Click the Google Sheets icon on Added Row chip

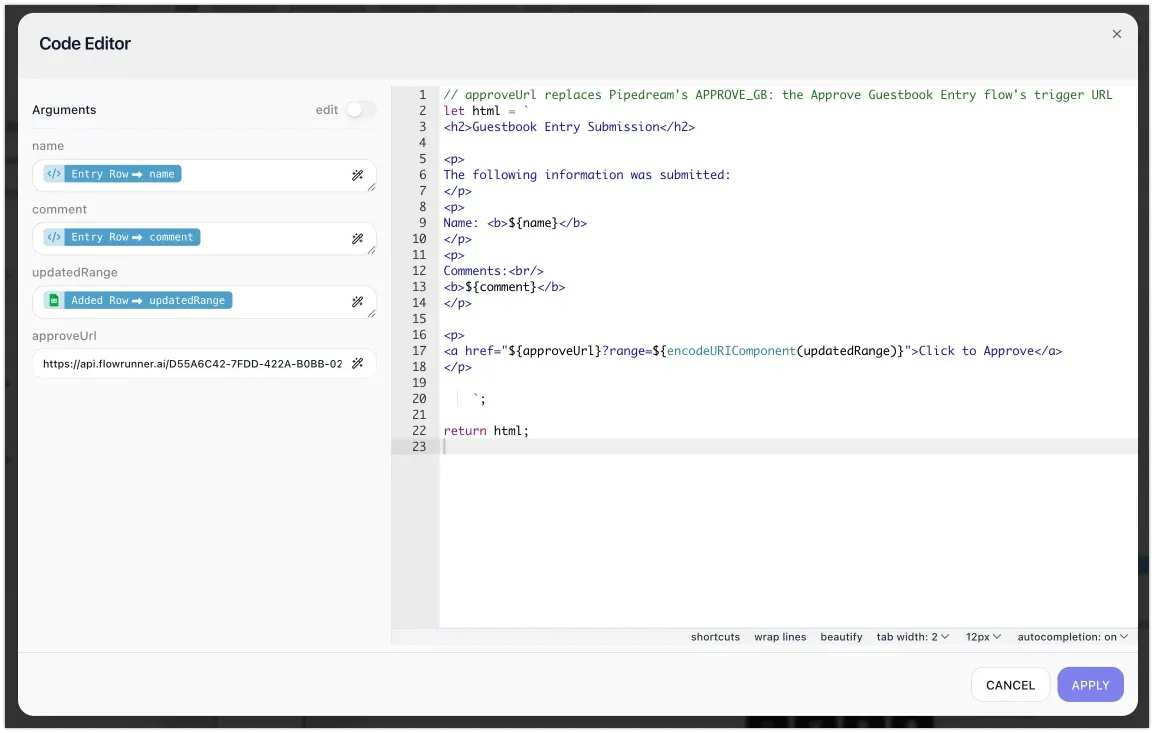coord(54,300)
